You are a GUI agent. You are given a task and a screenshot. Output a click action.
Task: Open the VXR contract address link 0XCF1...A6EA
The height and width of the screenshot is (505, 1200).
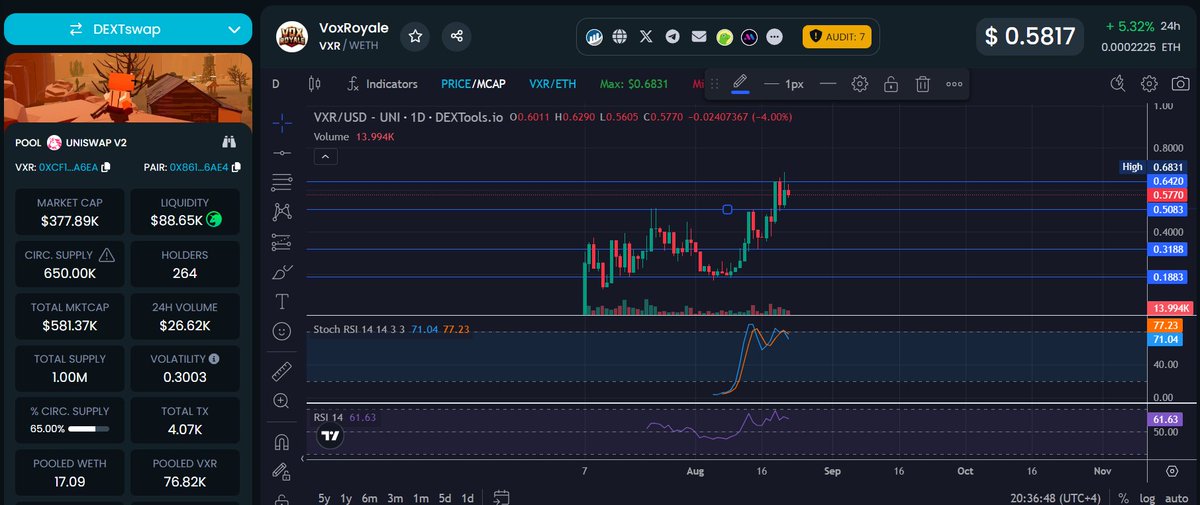tap(69, 167)
